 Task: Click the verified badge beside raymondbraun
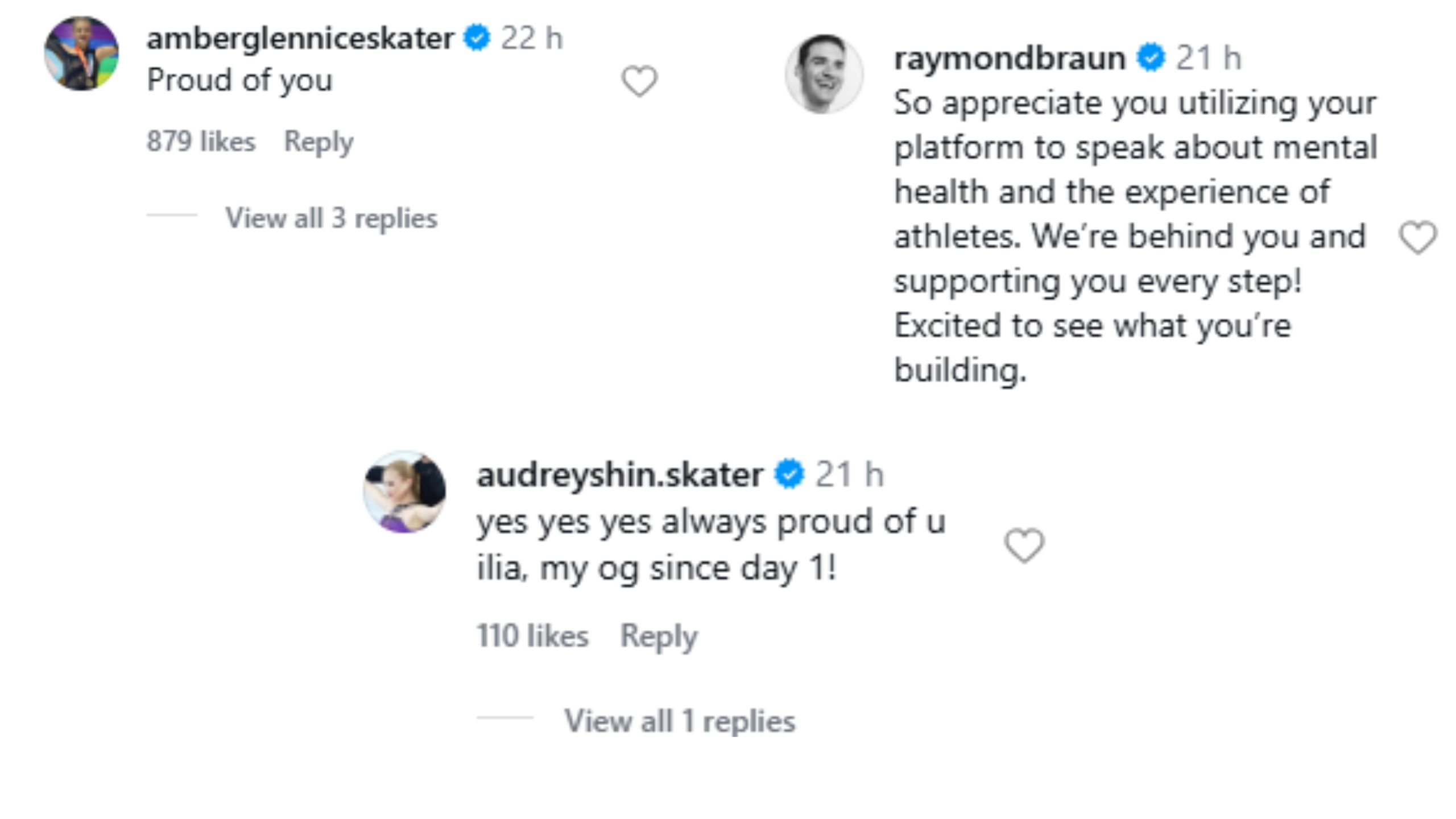1151,56
